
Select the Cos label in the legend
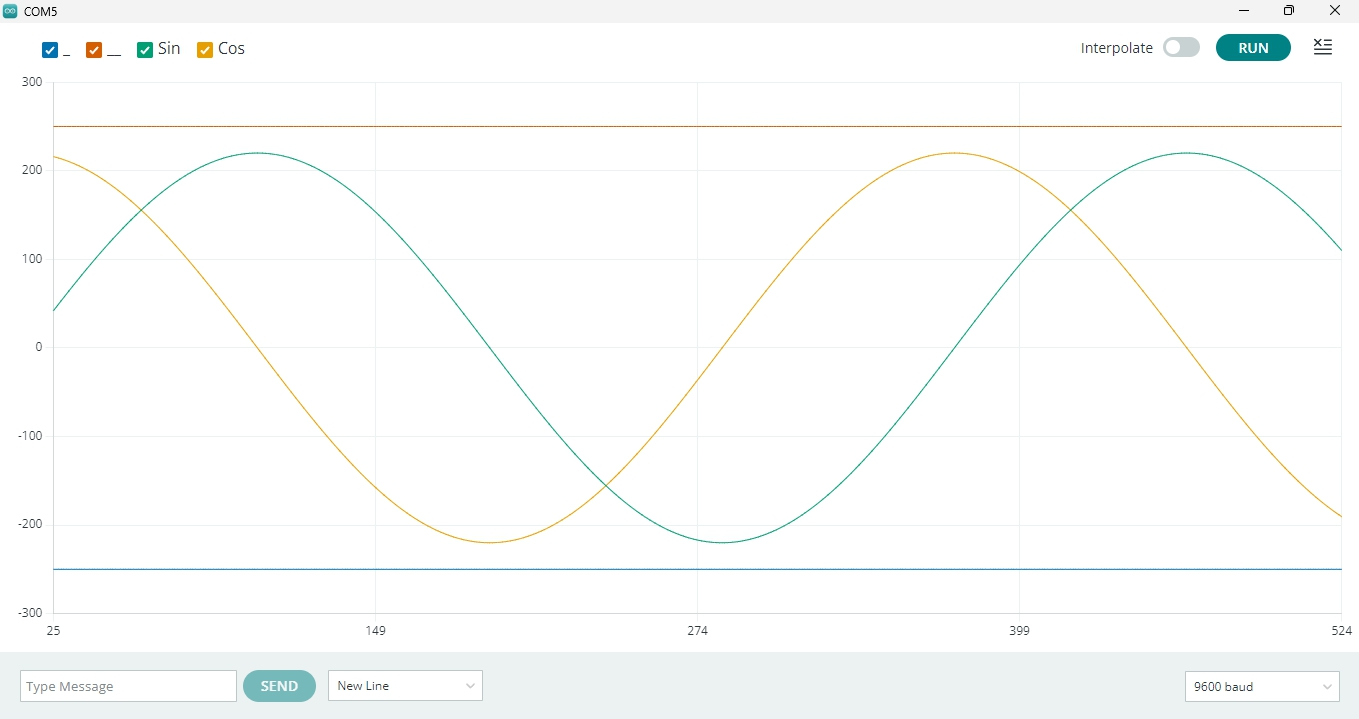(231, 48)
